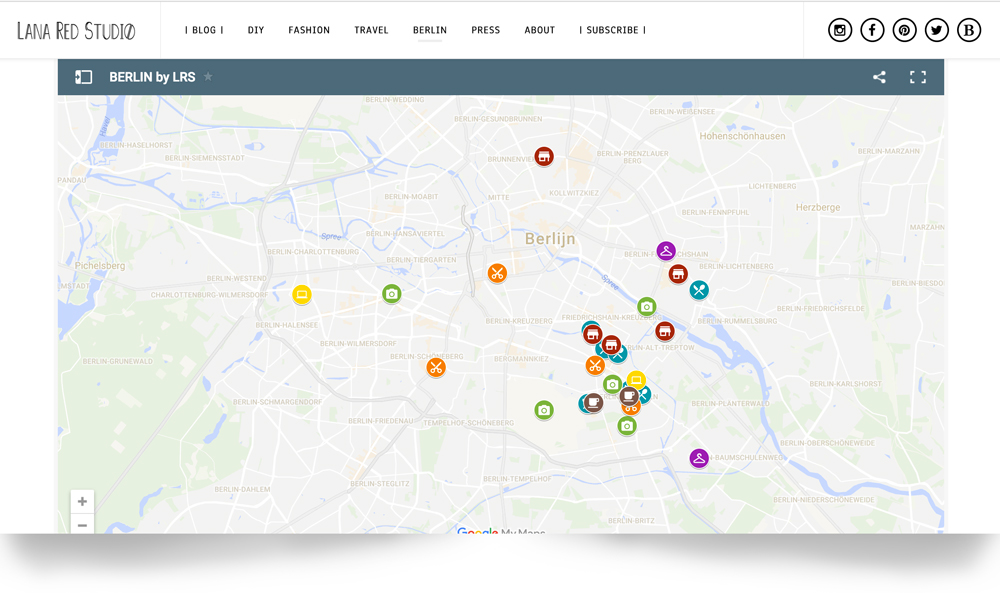Open the Bloglovin B icon
The image size is (1000, 593).
[969, 30]
